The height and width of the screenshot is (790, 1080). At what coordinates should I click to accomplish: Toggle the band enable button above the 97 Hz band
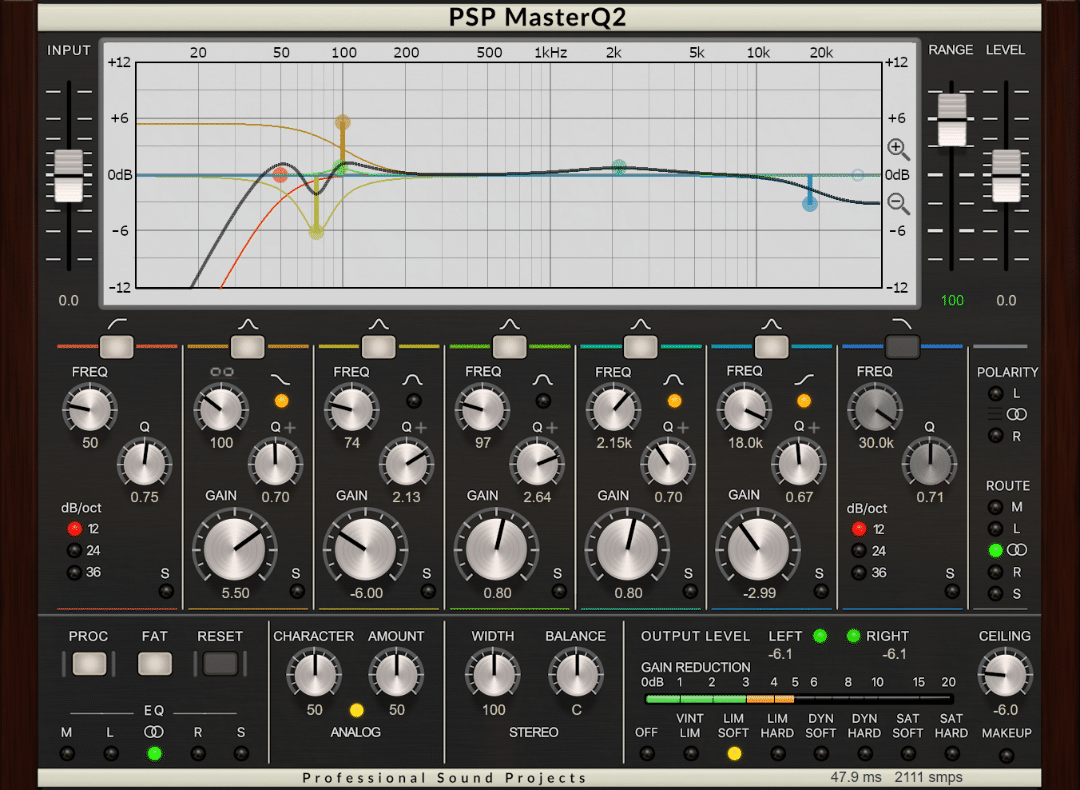pos(509,345)
